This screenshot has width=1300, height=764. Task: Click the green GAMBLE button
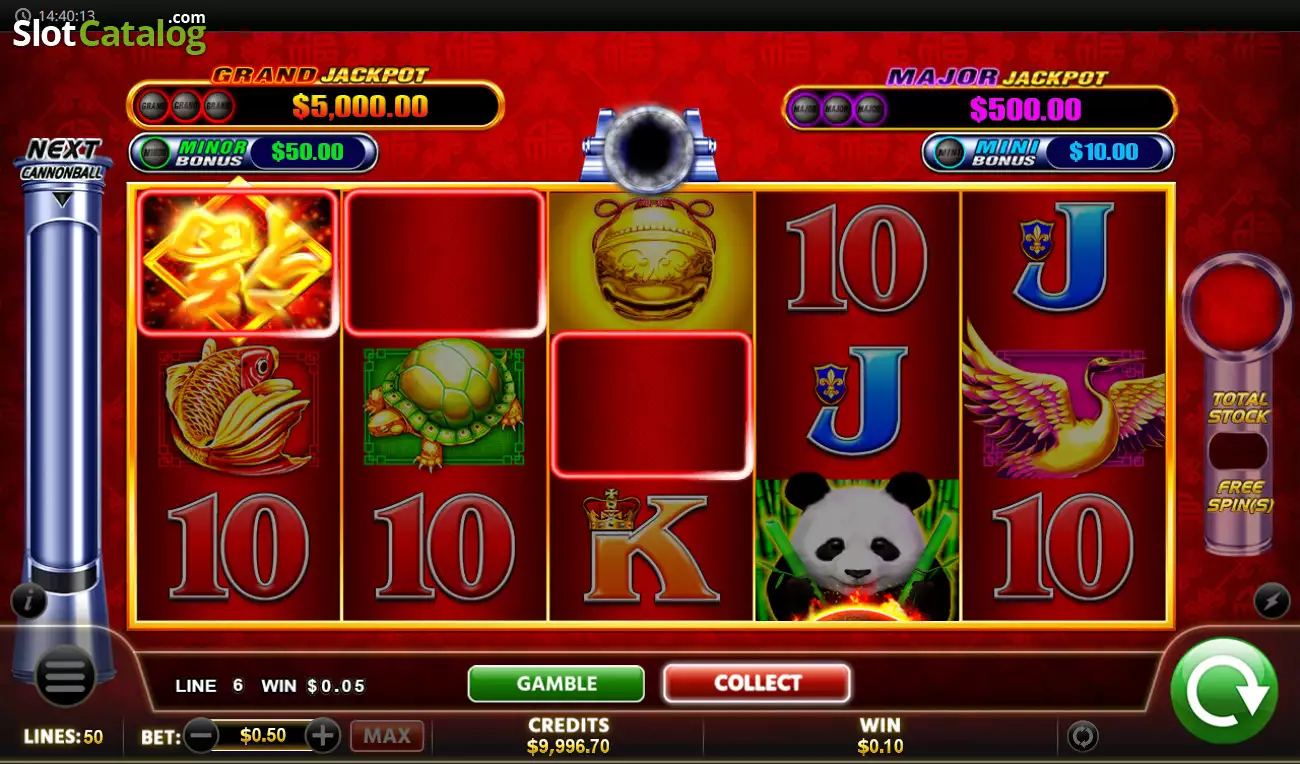[x=556, y=684]
